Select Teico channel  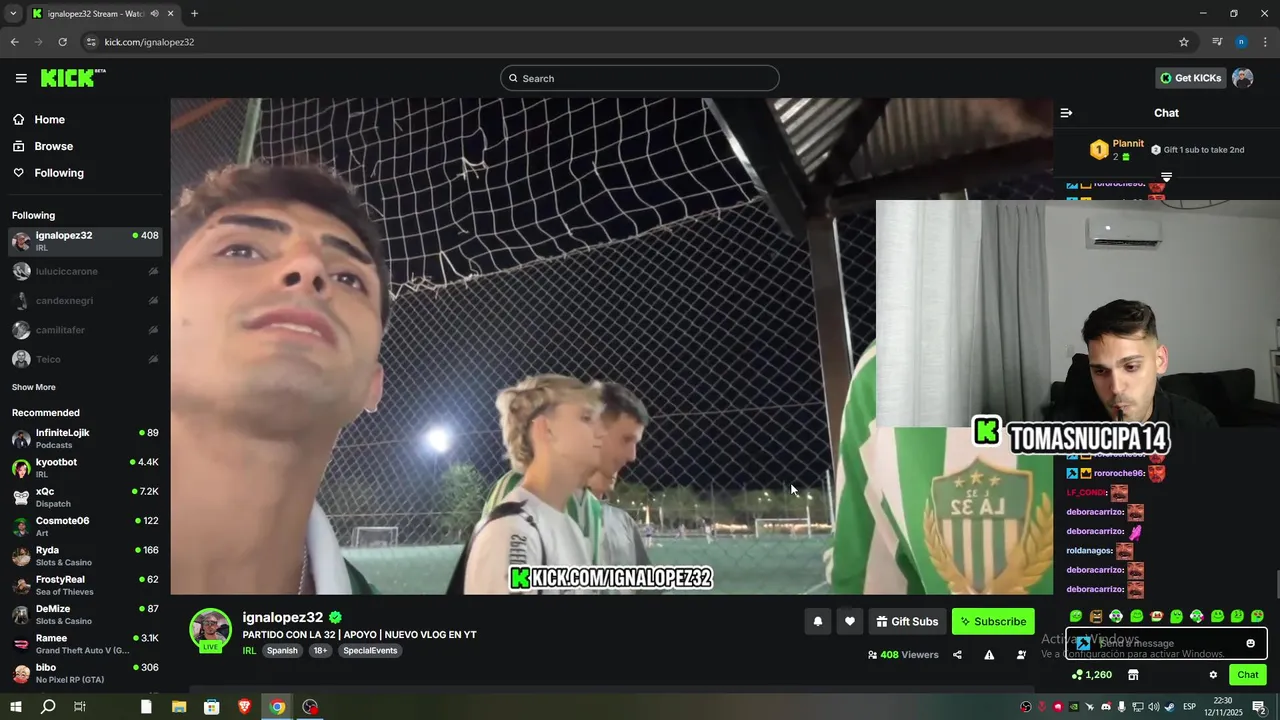(x=85, y=359)
